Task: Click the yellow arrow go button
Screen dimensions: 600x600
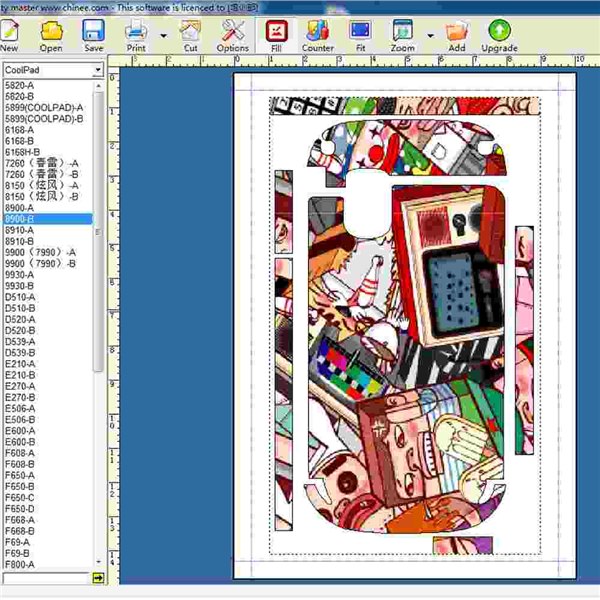Action: [x=98, y=578]
